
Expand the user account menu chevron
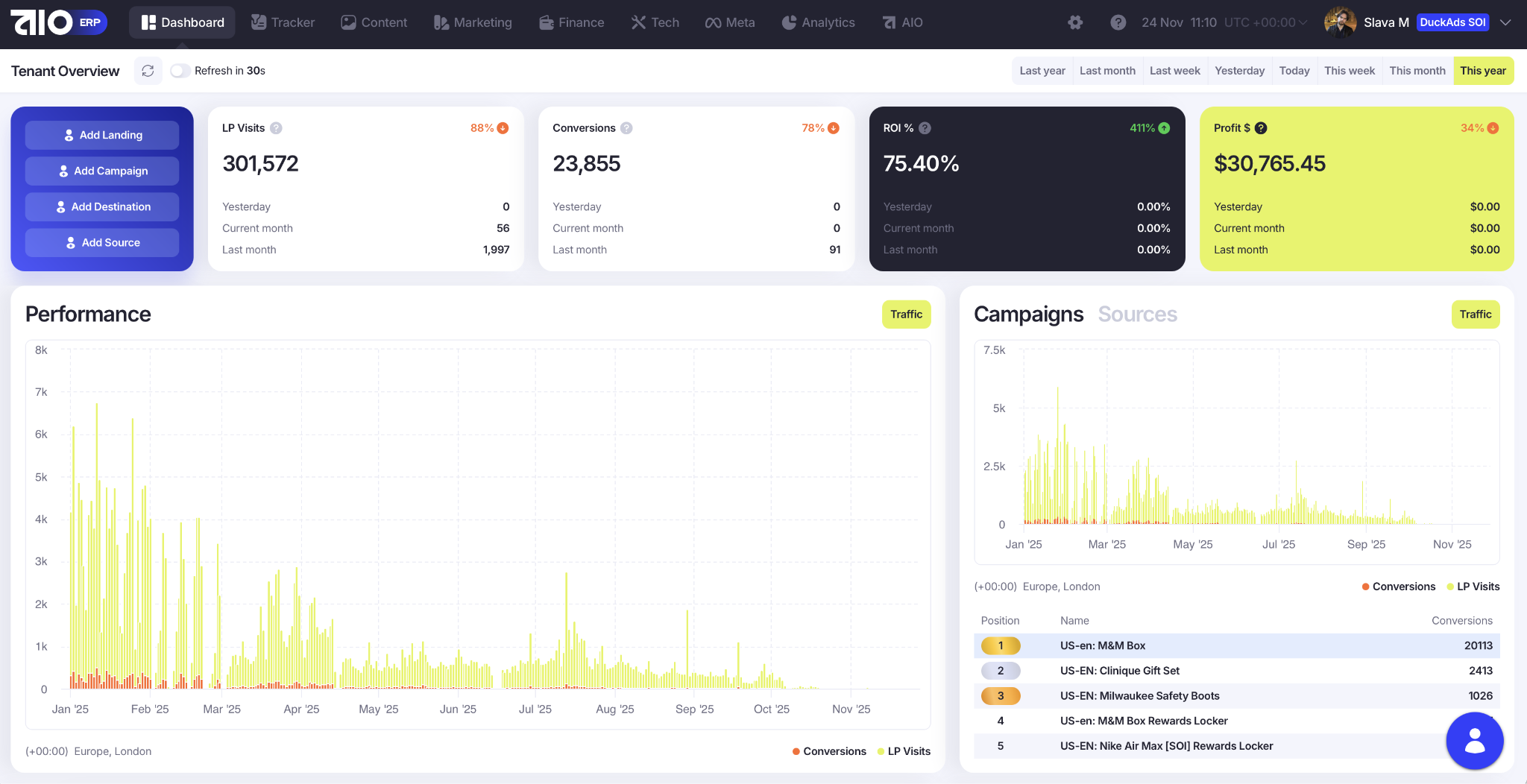point(1505,22)
